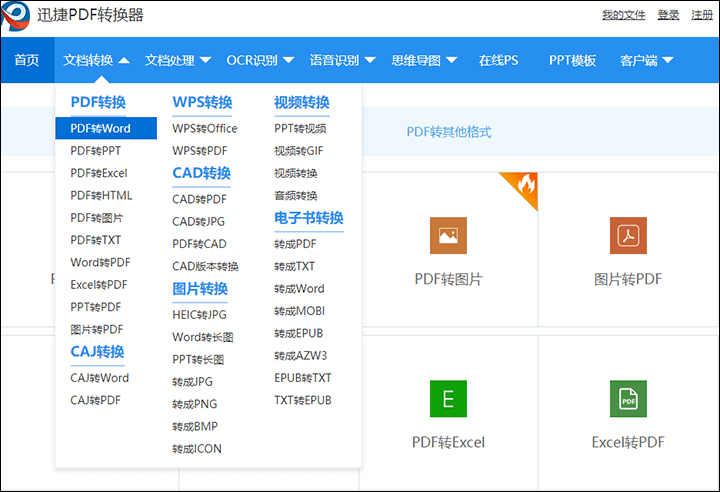Choose 转成MOBI menu entry
This screenshot has width=720, height=492.
click(x=299, y=311)
